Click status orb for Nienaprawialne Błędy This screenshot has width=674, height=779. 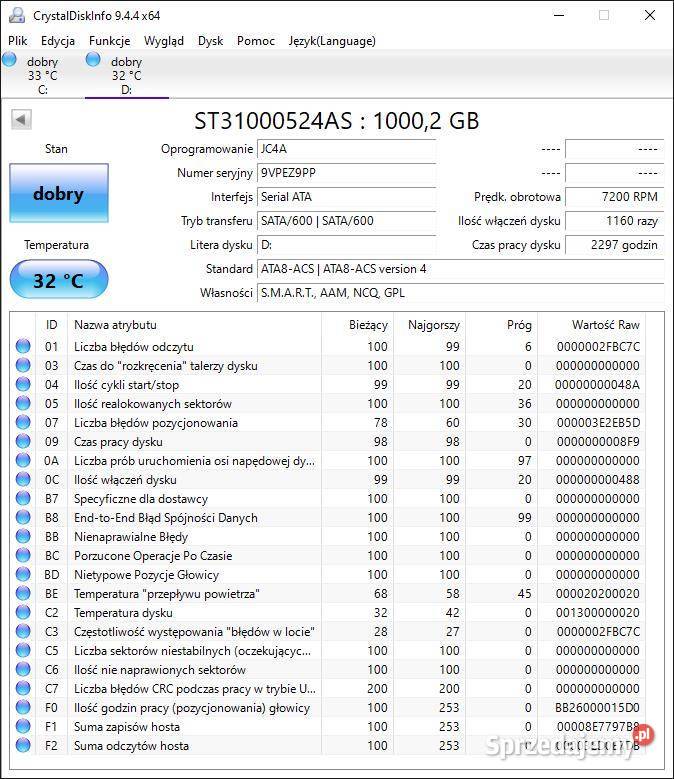point(23,536)
